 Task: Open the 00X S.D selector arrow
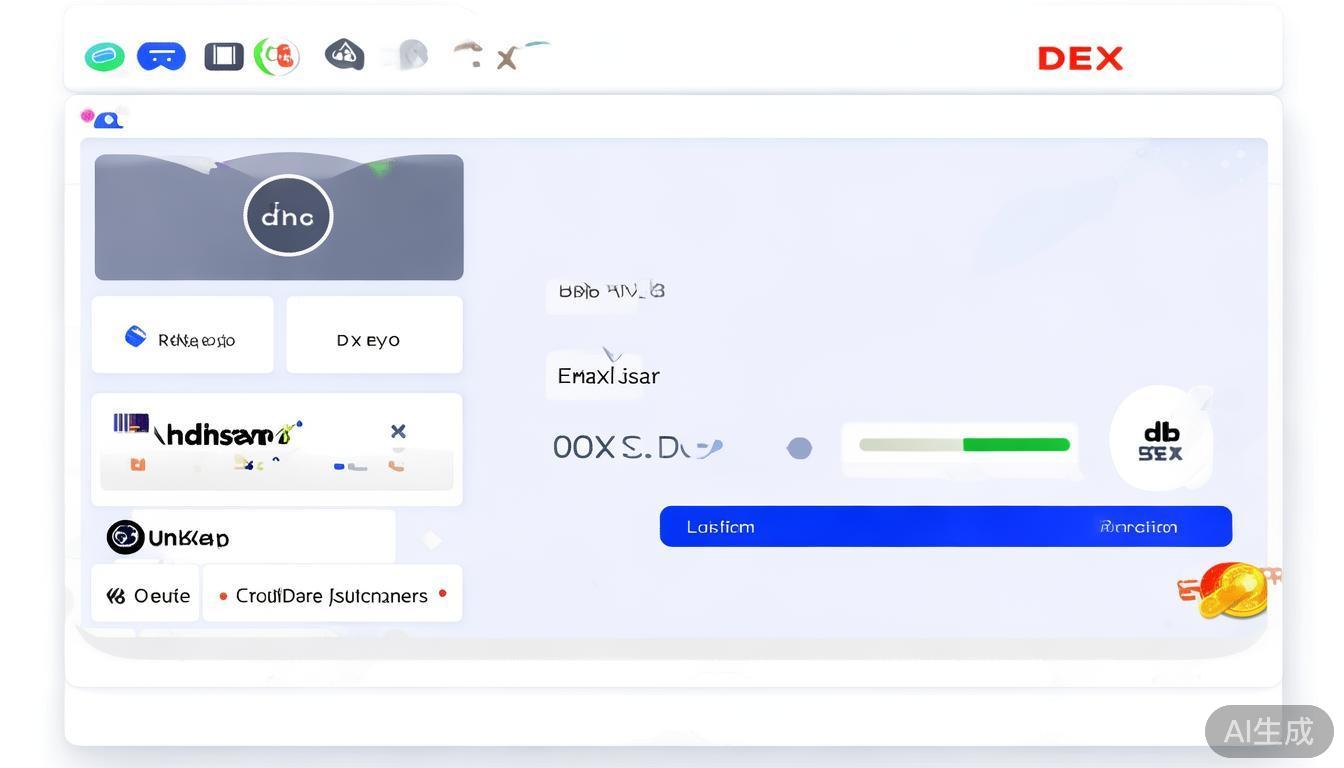coord(710,449)
